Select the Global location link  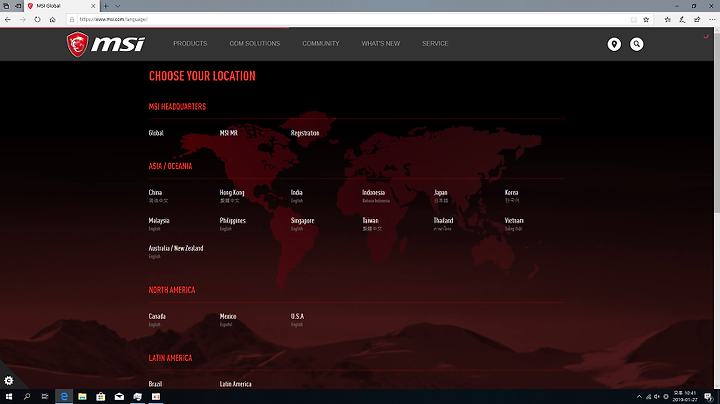pyautogui.click(x=156, y=133)
